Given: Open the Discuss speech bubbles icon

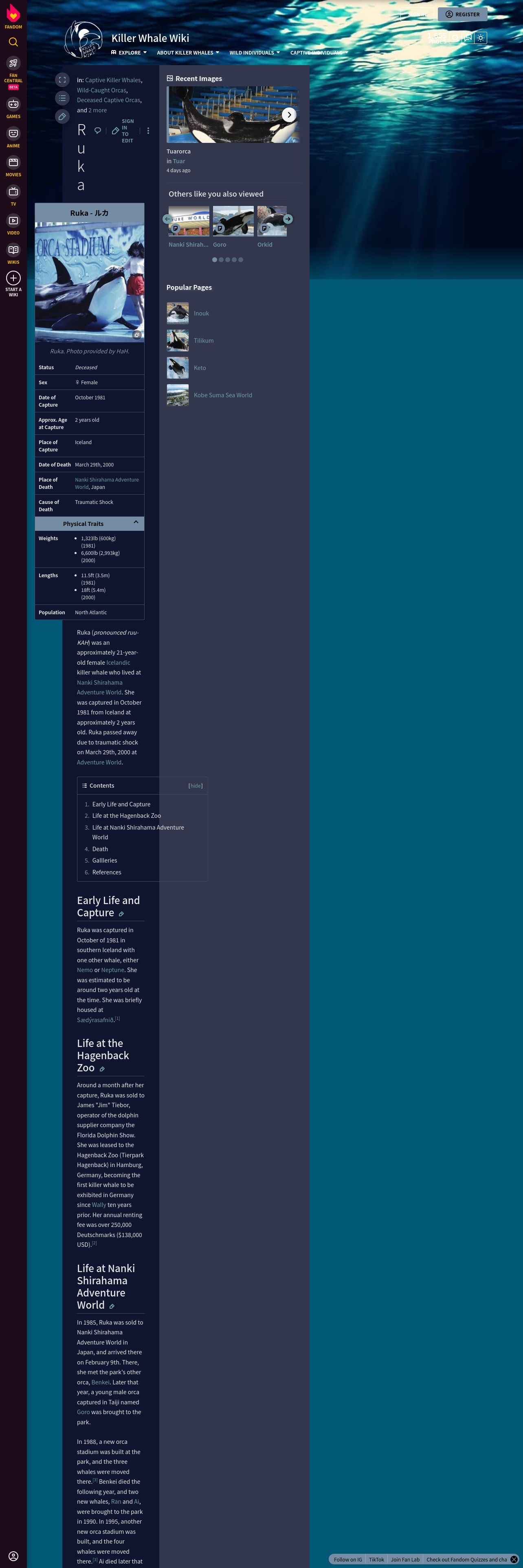Looking at the screenshot, I should tap(468, 38).
